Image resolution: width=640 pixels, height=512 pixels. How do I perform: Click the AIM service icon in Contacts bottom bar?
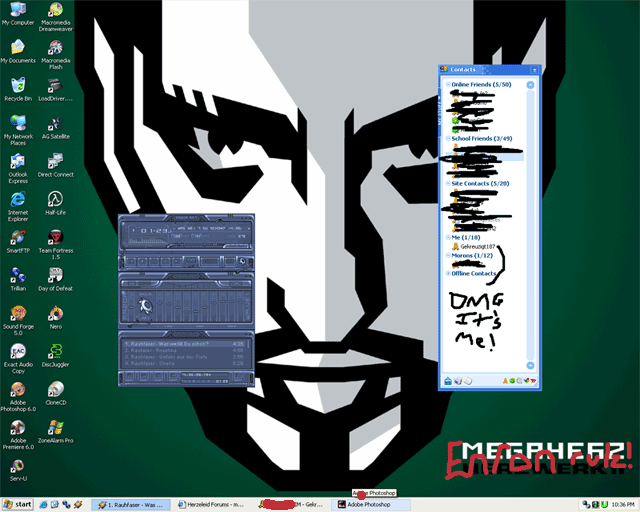505,381
